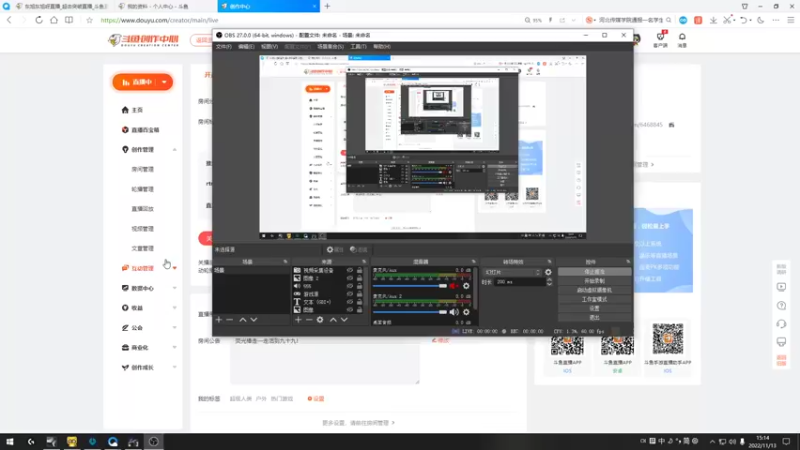The width and height of the screenshot is (800, 450).
Task: Click 启动虚拟摄像机 button
Action: click(594, 290)
